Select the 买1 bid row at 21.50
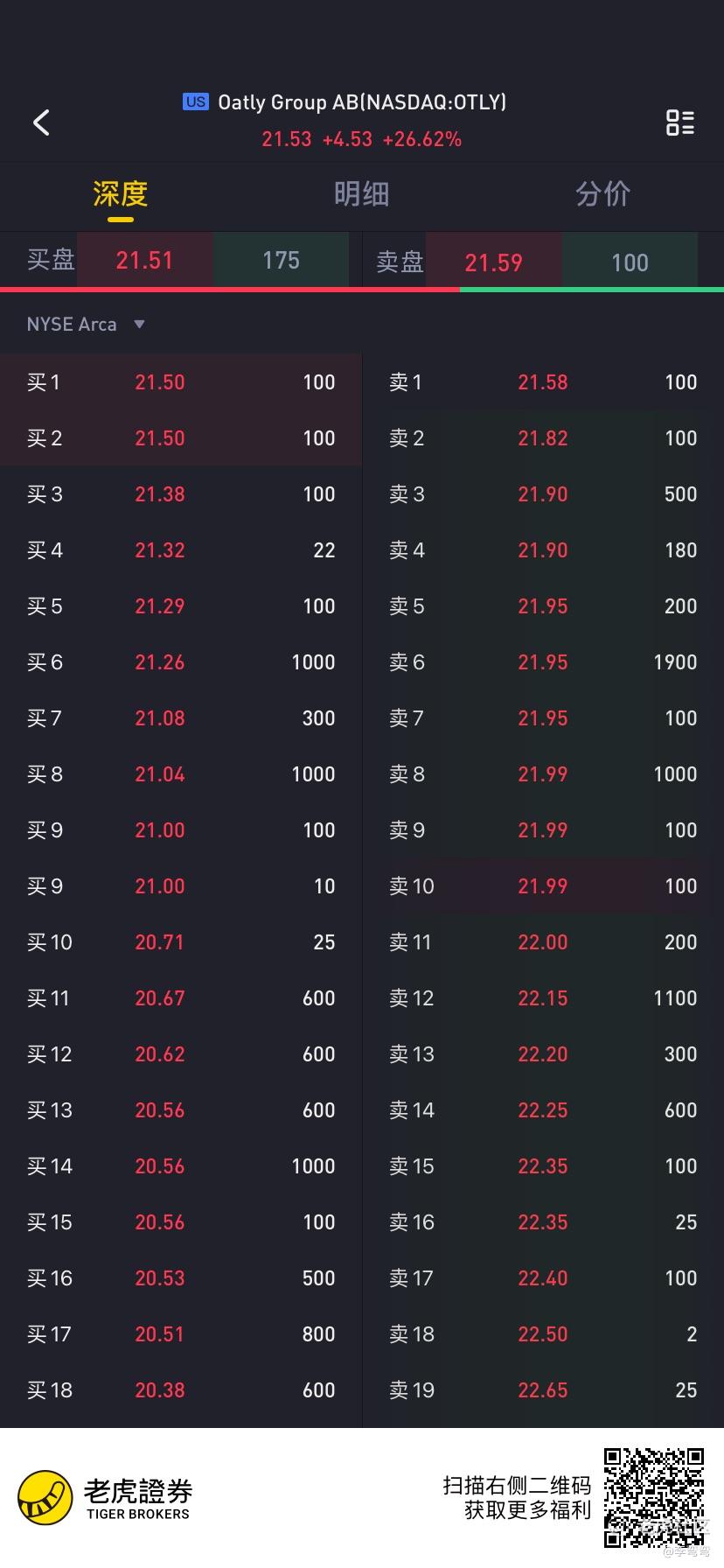 pos(181,382)
